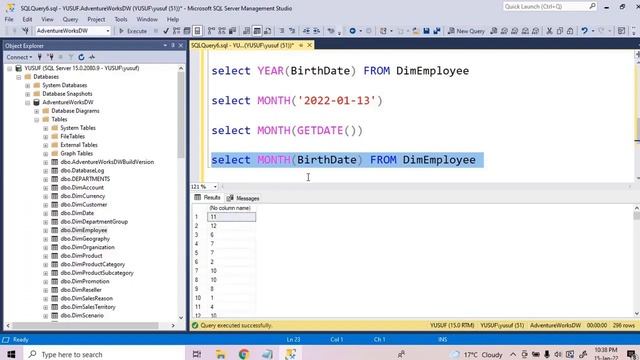Open the Windows Start menu
The image size is (640, 360).
tap(11, 354)
